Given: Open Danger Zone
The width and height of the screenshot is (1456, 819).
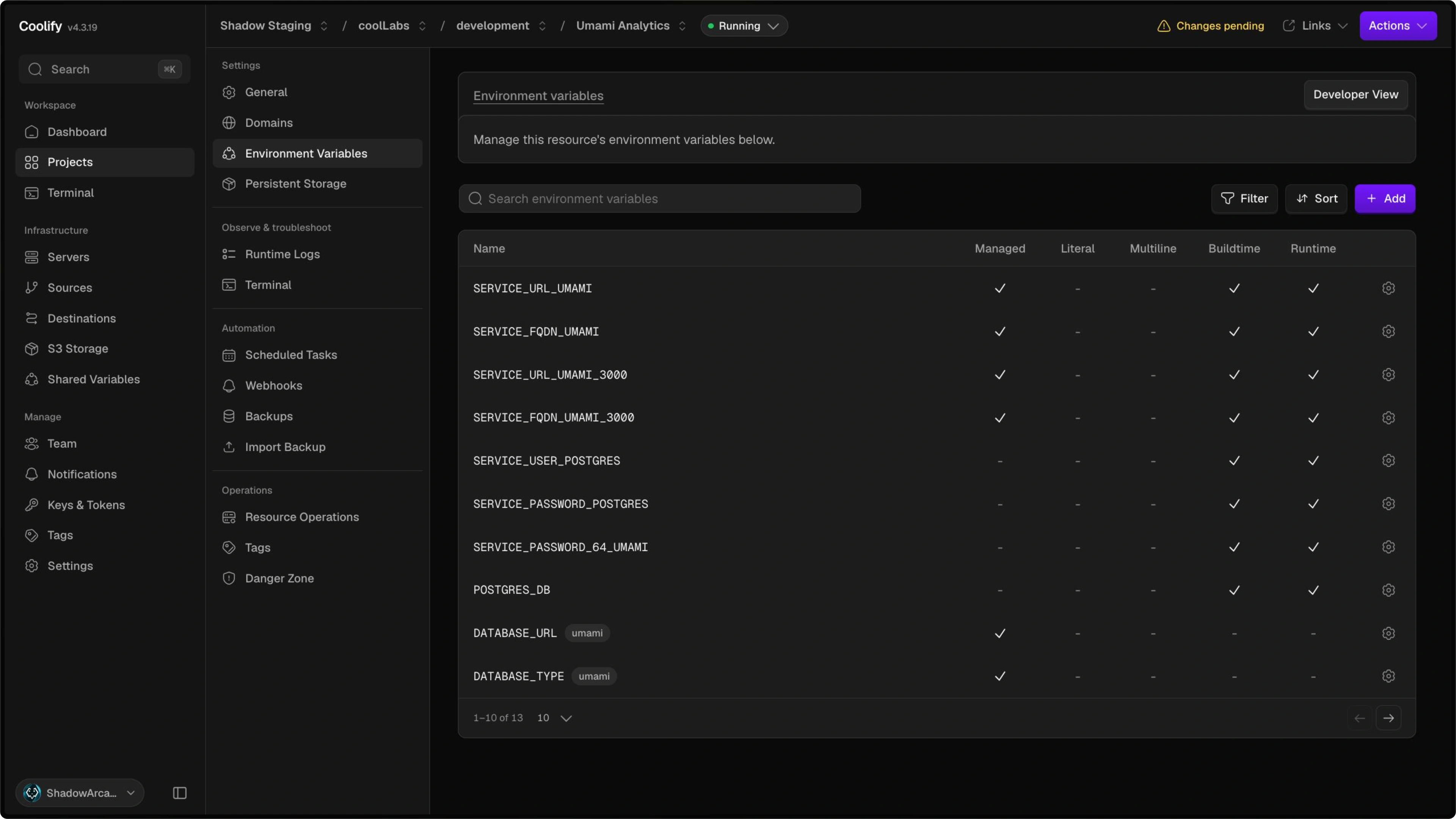Looking at the screenshot, I should [x=317, y=578].
